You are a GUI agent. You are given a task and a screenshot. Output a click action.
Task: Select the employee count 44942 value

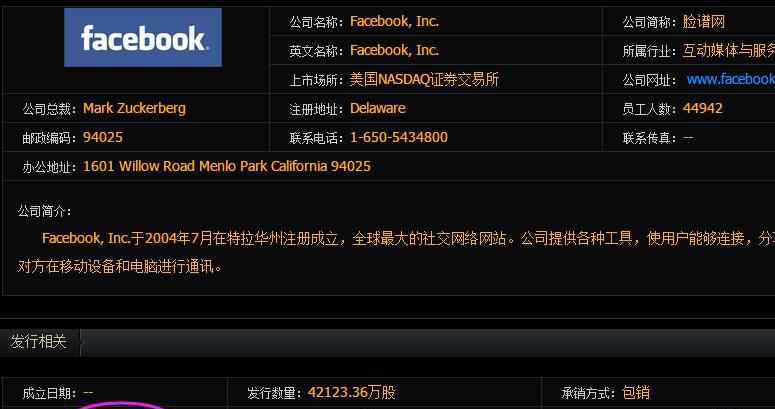tap(702, 108)
